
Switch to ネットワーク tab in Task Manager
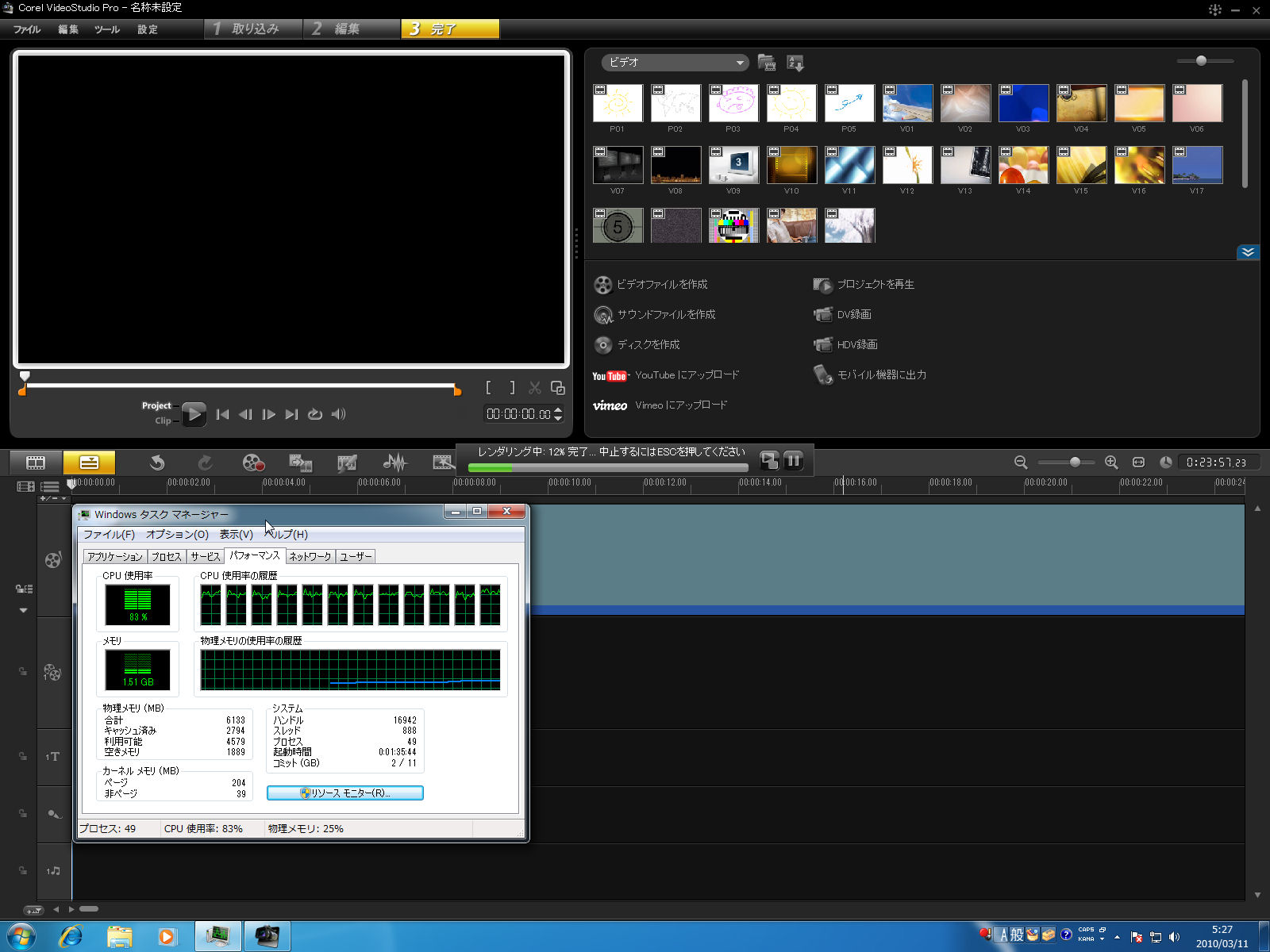pyautogui.click(x=310, y=557)
